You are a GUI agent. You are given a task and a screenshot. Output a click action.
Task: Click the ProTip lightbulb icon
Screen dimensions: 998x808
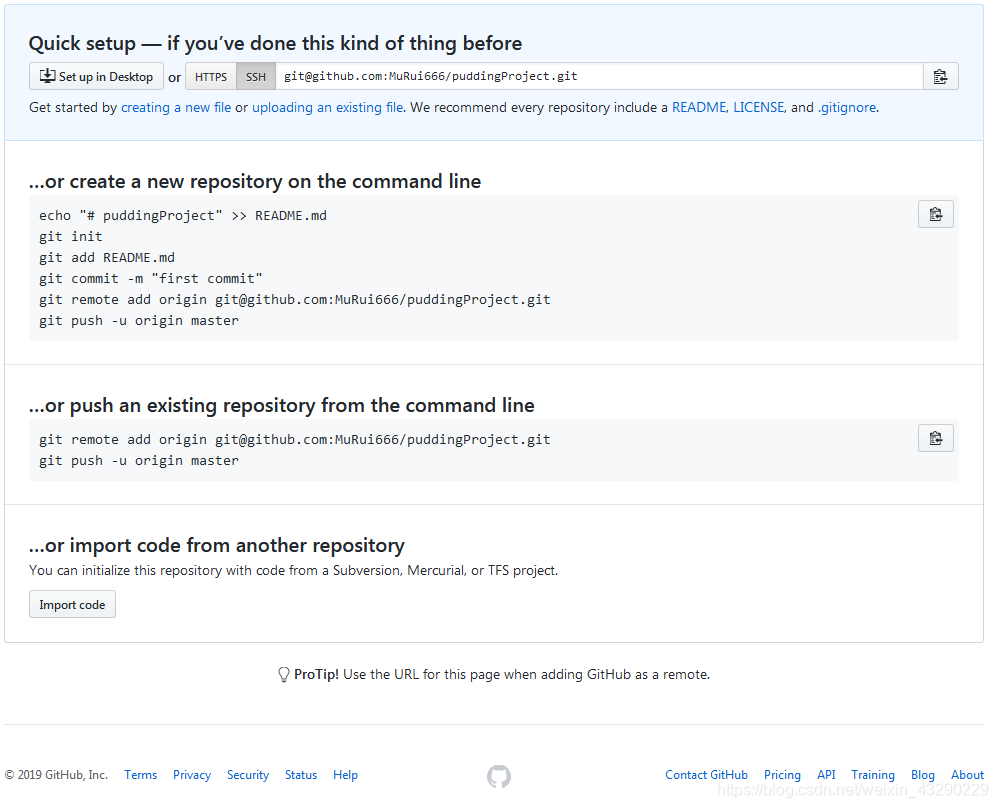point(284,674)
